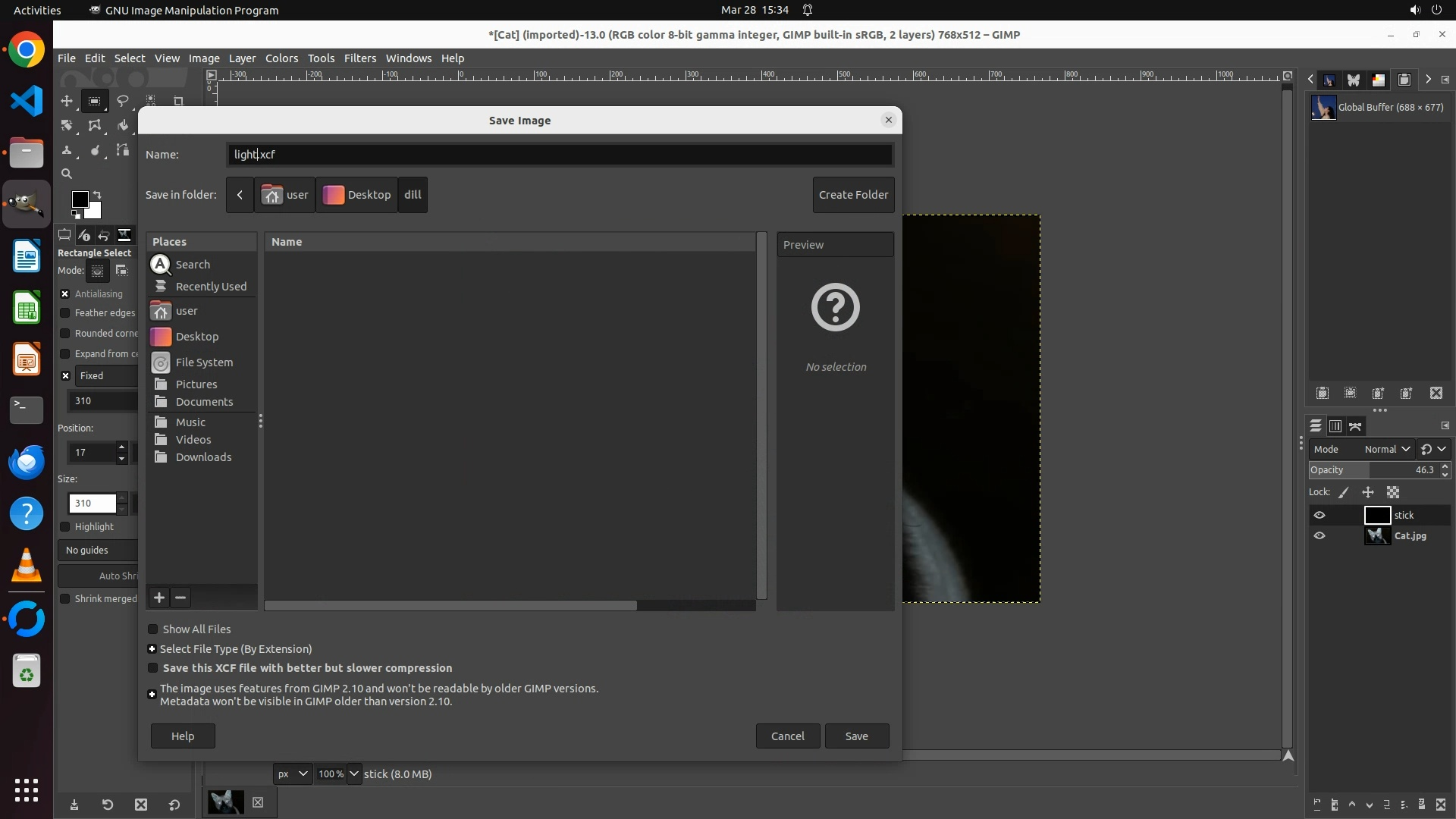
Task: Open the layer Mode Normal dropdown
Action: pyautogui.click(x=1386, y=449)
